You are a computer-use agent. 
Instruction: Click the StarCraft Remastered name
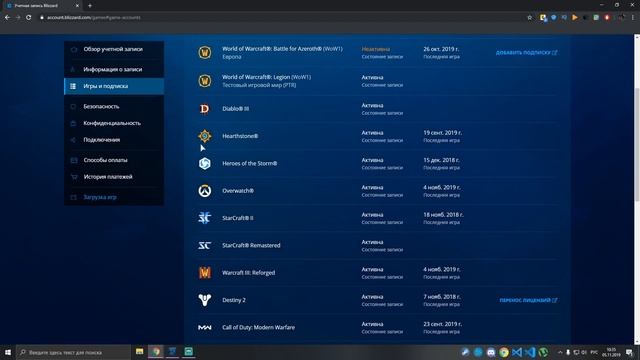[251, 245]
